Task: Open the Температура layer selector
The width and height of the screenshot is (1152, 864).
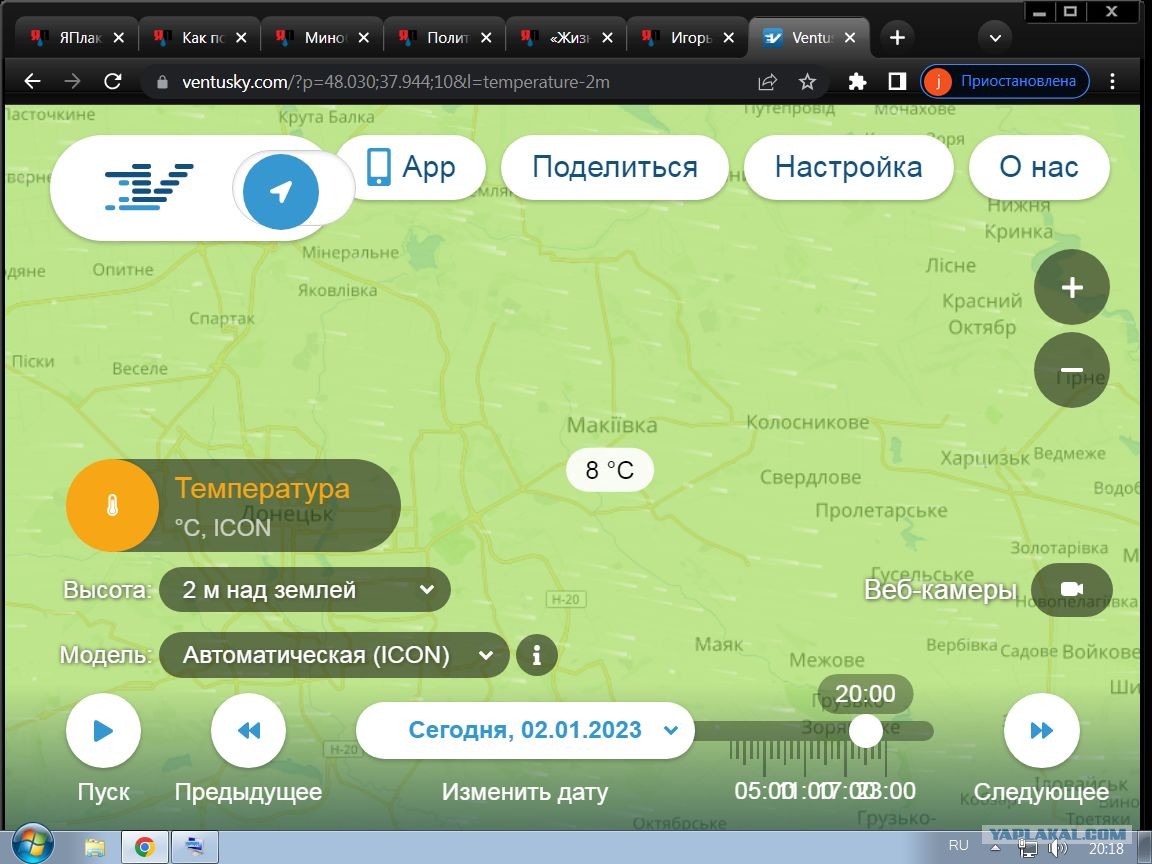Action: [x=234, y=505]
